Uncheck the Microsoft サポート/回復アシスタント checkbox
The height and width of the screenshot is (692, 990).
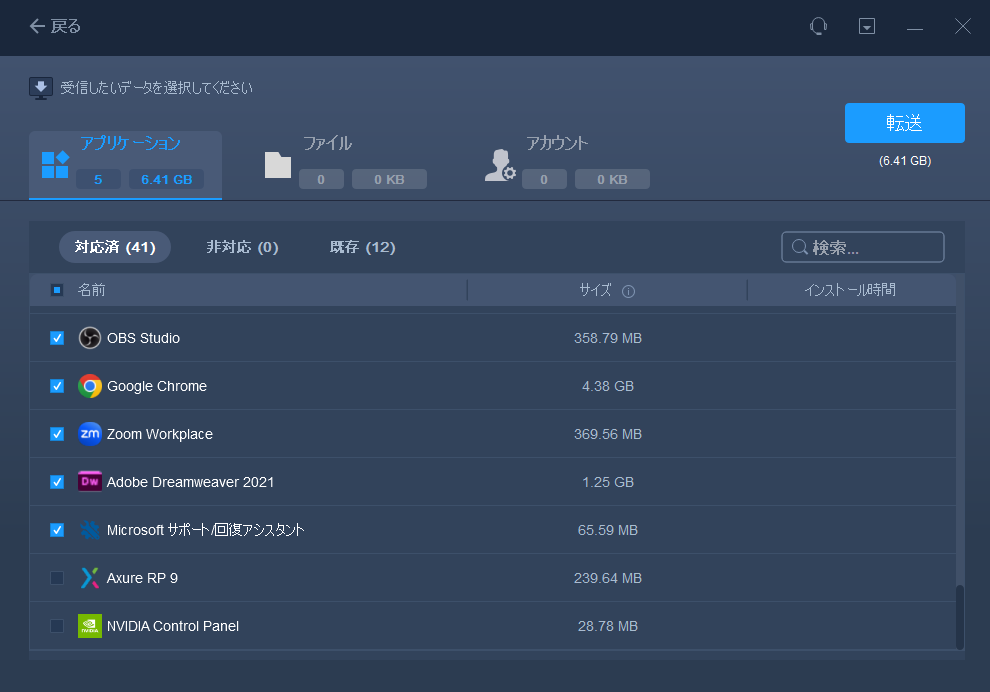tap(57, 530)
